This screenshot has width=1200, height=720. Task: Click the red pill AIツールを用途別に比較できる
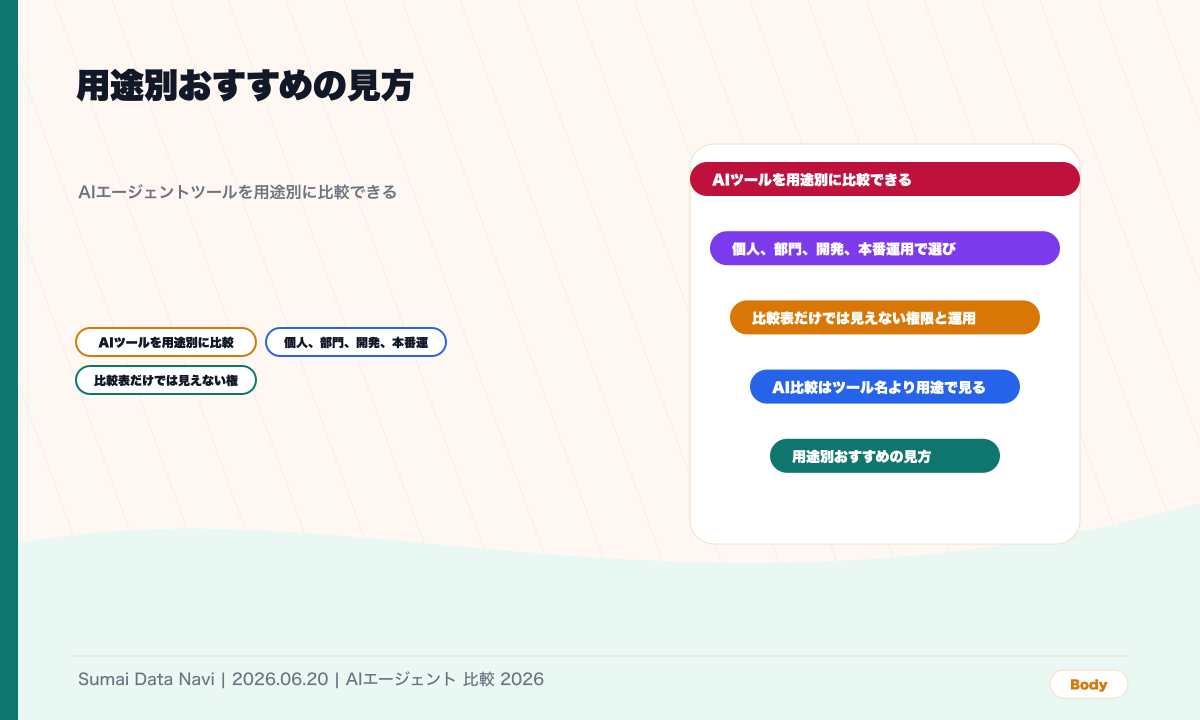pos(885,179)
